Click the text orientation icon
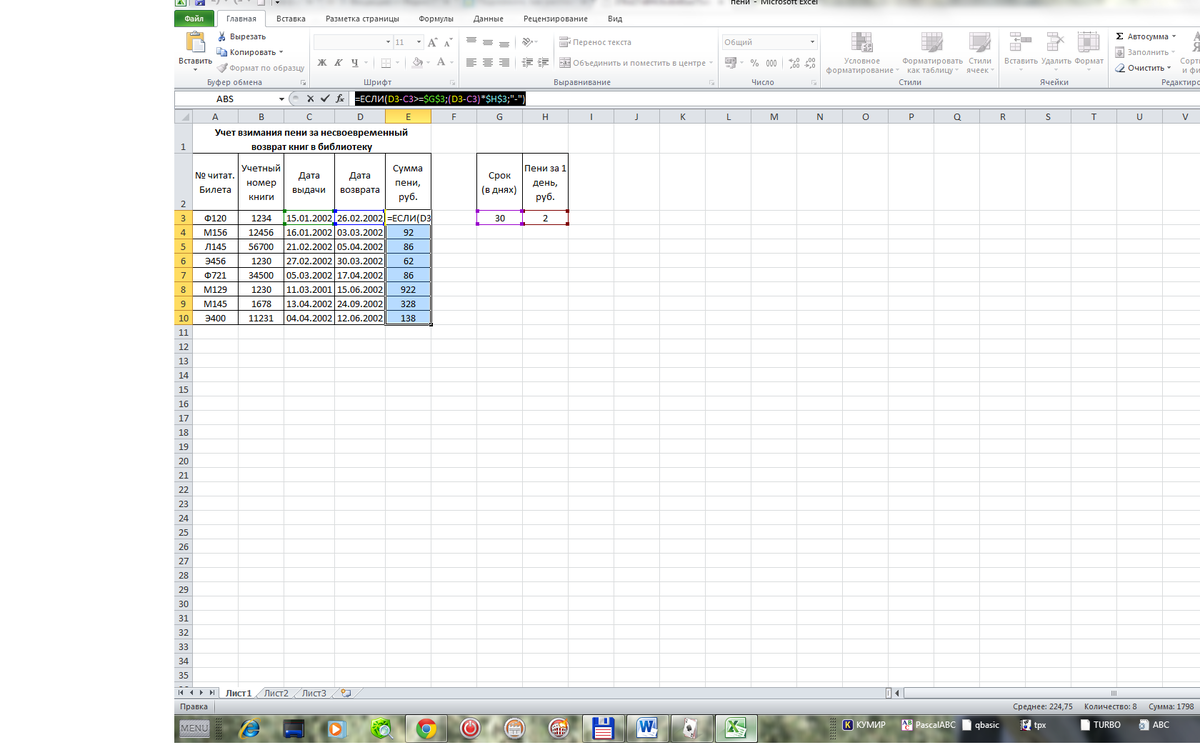The image size is (1200, 750). point(529,42)
